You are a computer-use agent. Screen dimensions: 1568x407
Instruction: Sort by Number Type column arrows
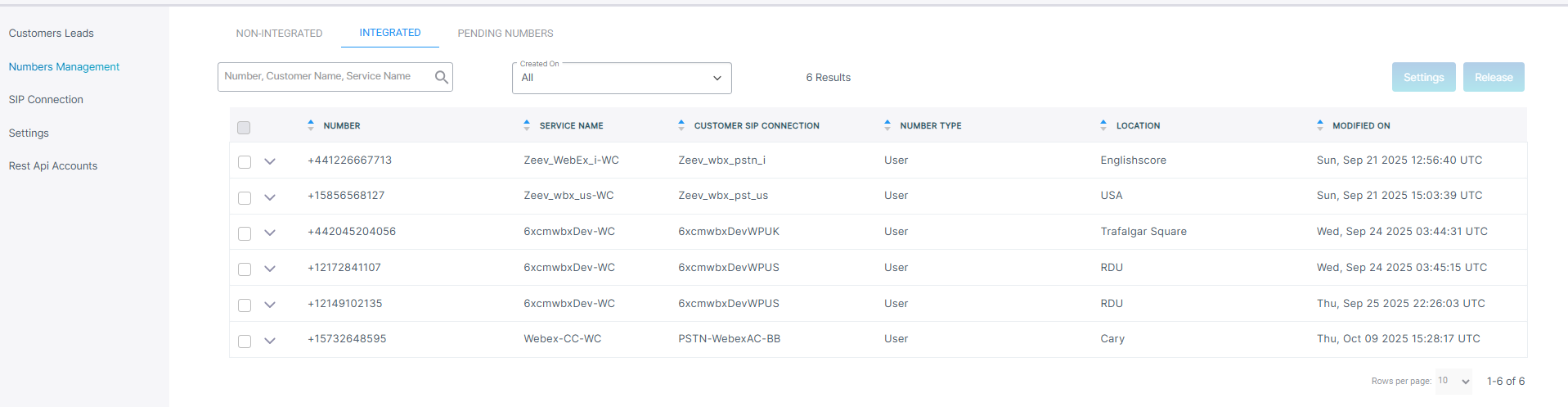tap(887, 125)
